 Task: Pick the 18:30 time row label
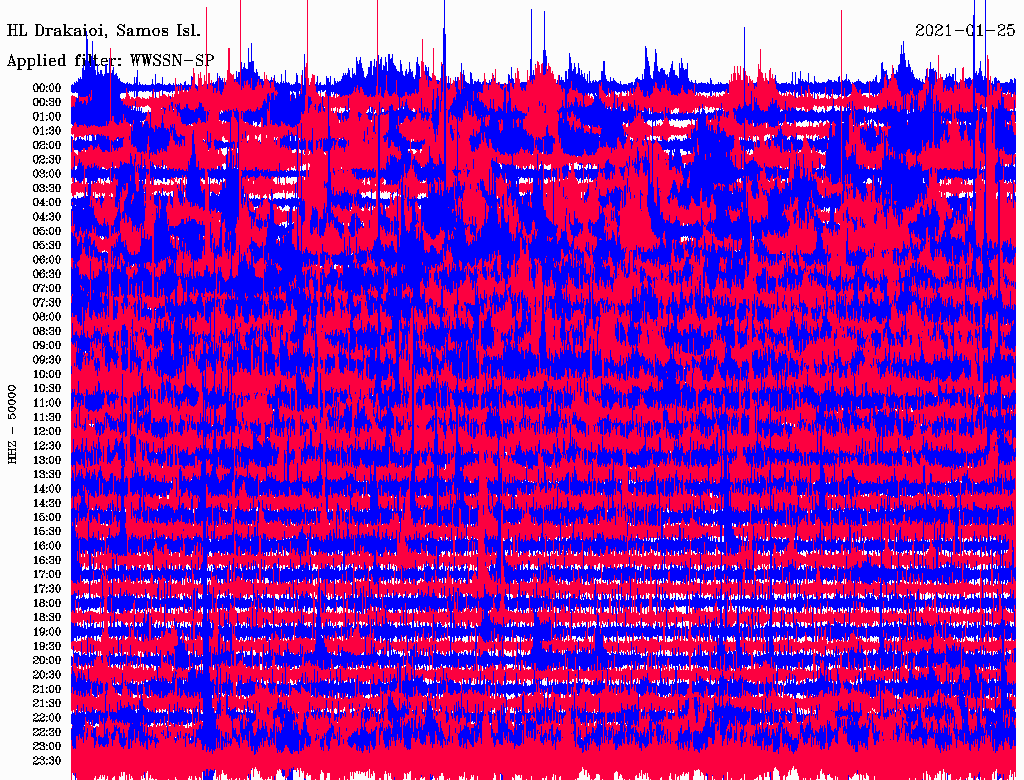coord(47,617)
